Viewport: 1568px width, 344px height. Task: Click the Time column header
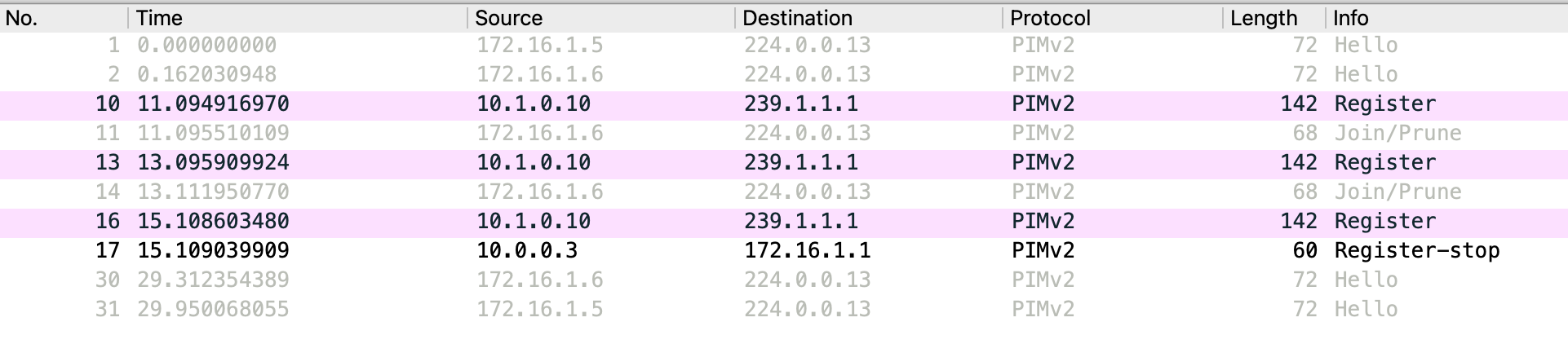point(159,18)
